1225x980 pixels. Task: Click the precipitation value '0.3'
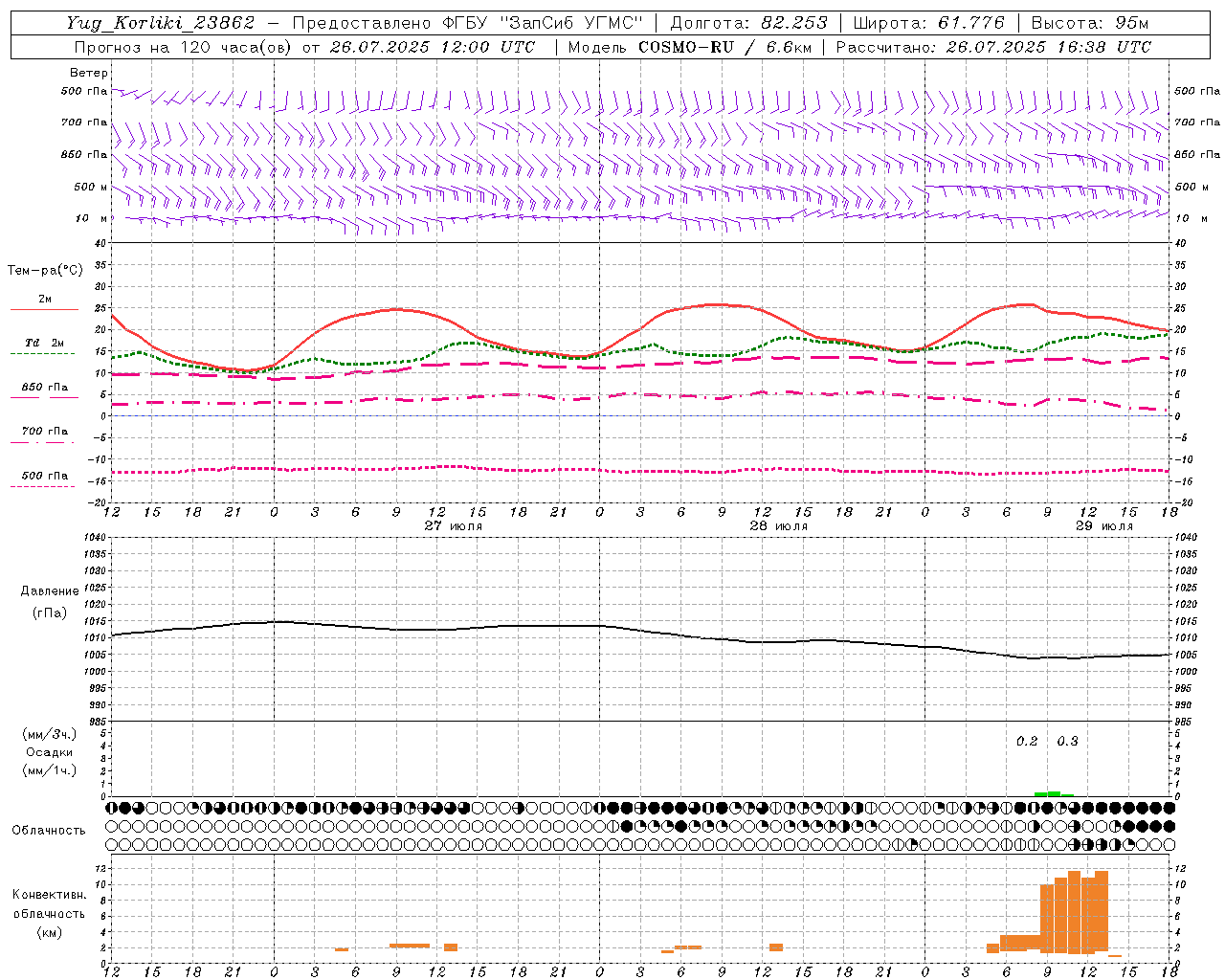(1067, 742)
